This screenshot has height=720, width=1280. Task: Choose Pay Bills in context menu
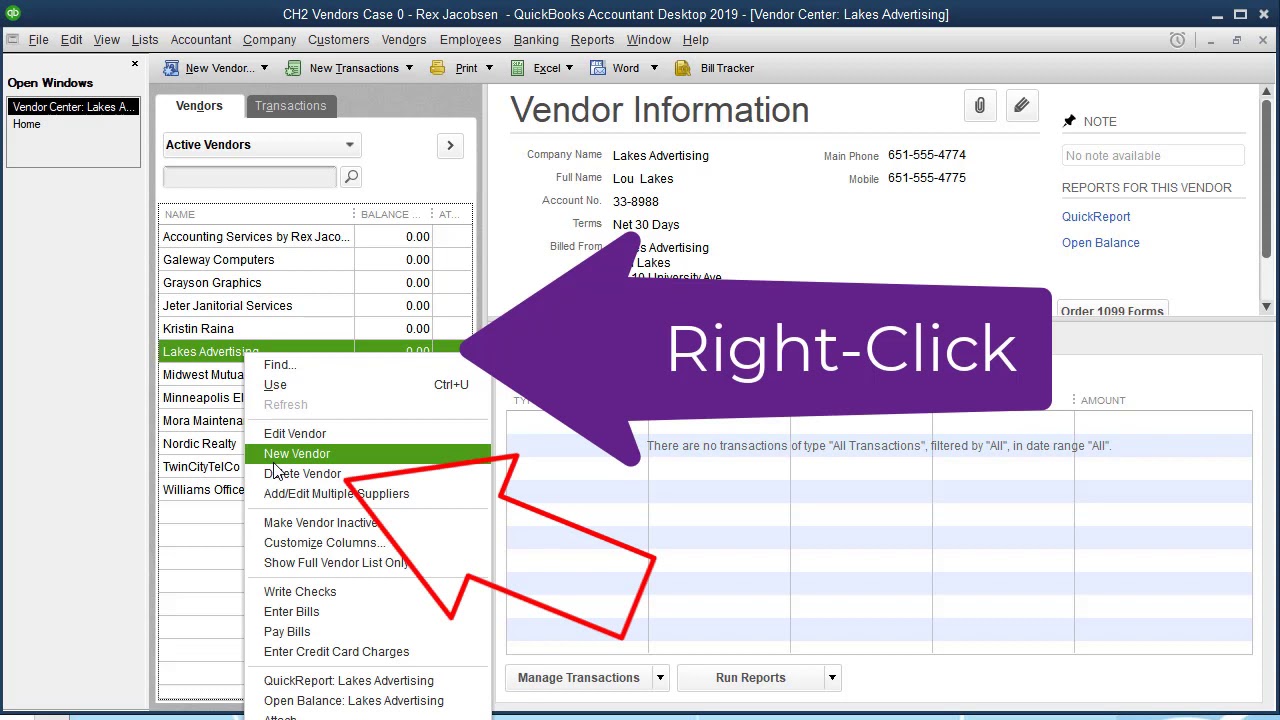[x=368, y=632]
